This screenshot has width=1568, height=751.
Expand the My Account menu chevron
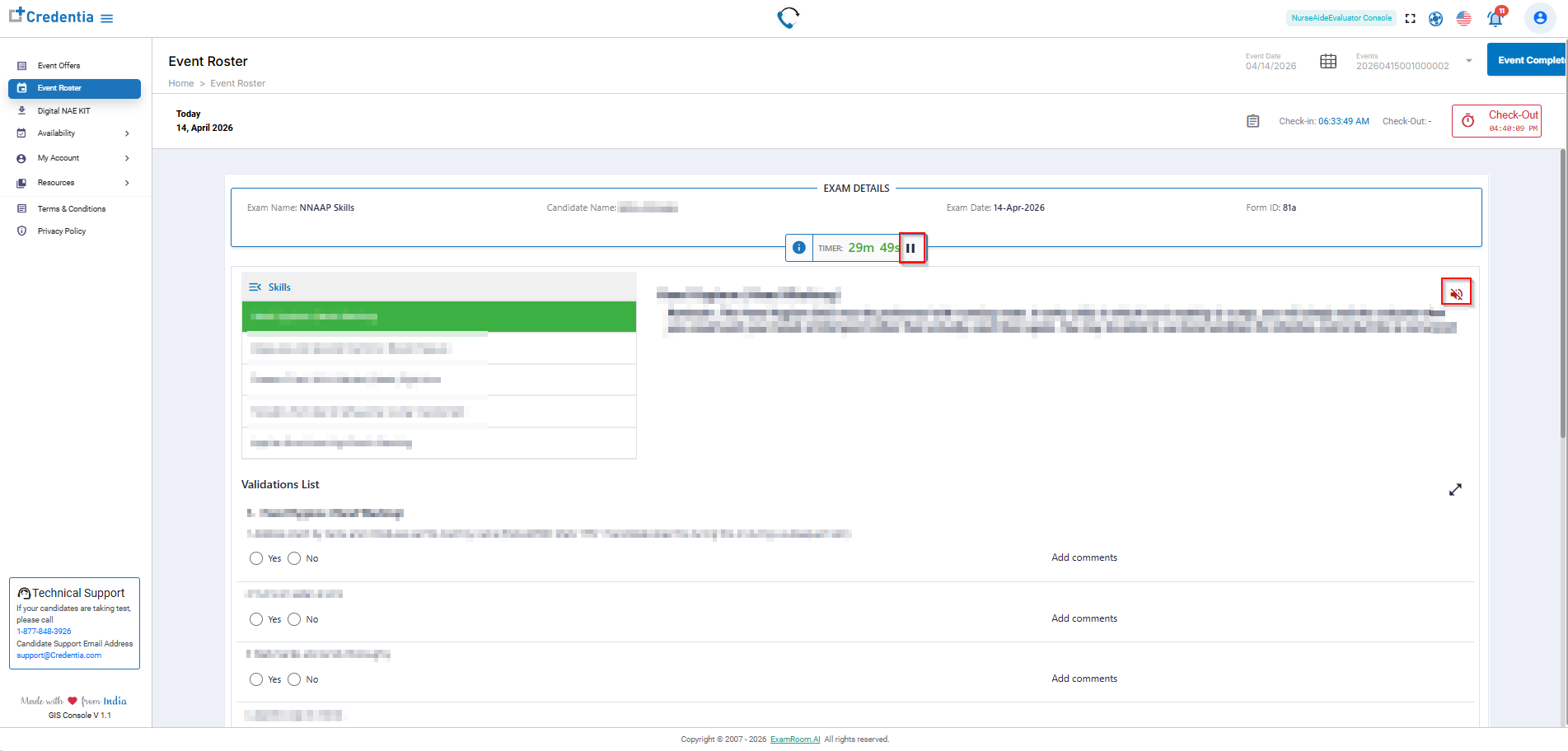pyautogui.click(x=127, y=158)
